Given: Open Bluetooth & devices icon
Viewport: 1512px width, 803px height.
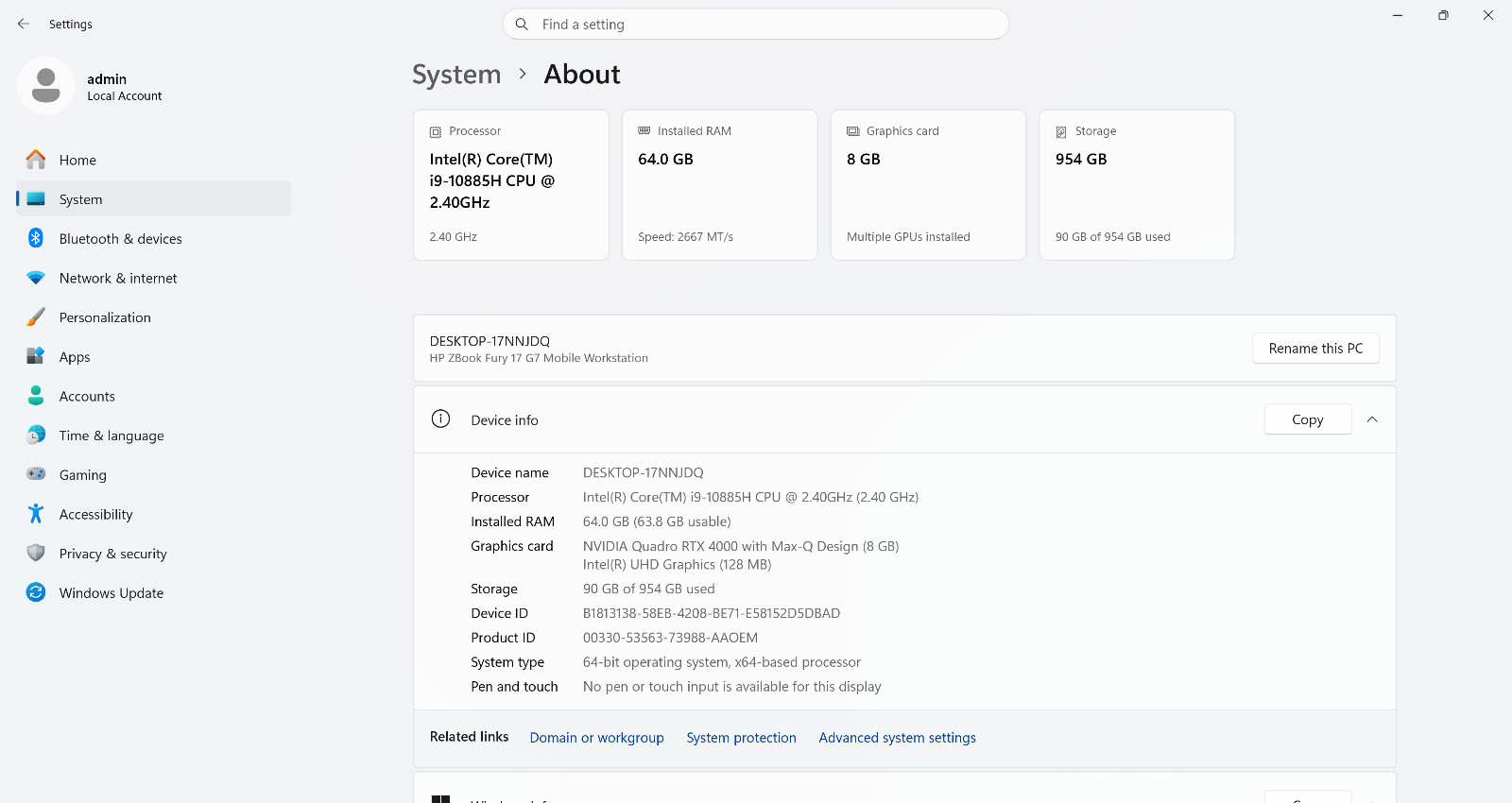Looking at the screenshot, I should pyautogui.click(x=36, y=238).
